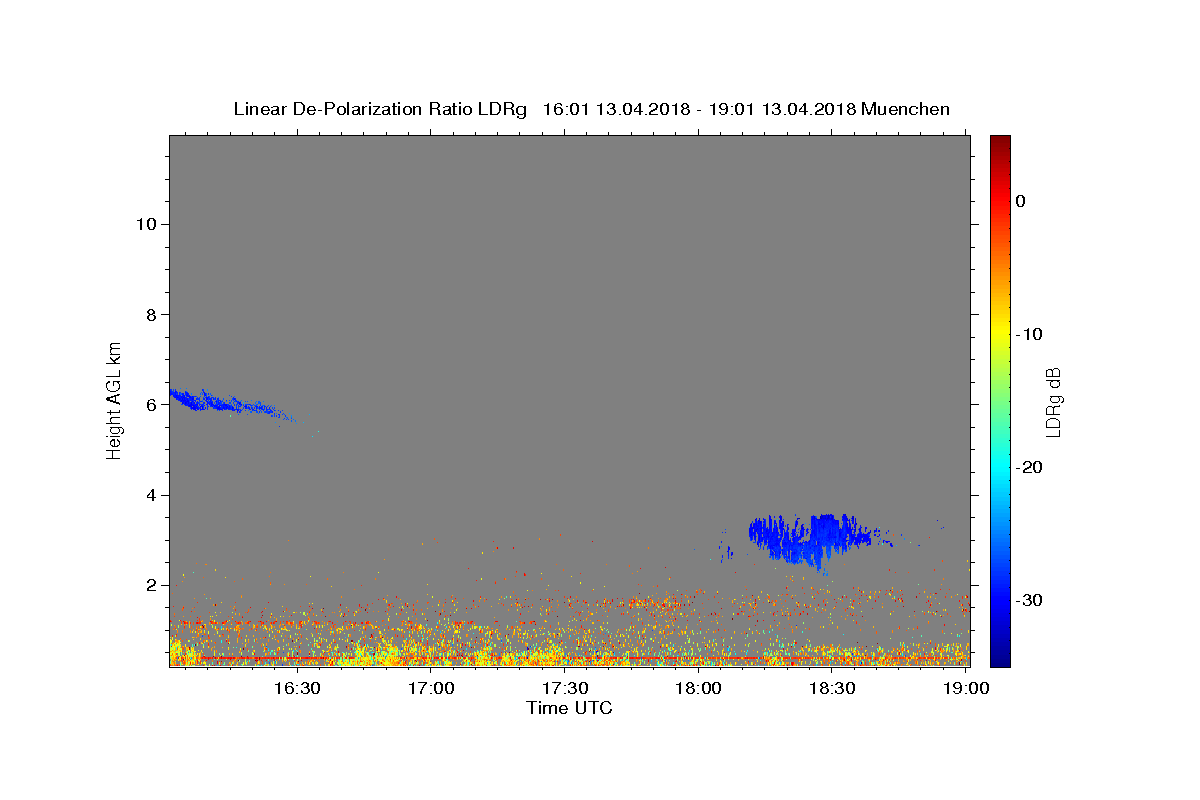Image resolution: width=1200 pixels, height=800 pixels.
Task: Click the 'Time UTC' x-axis label
Action: 569,708
